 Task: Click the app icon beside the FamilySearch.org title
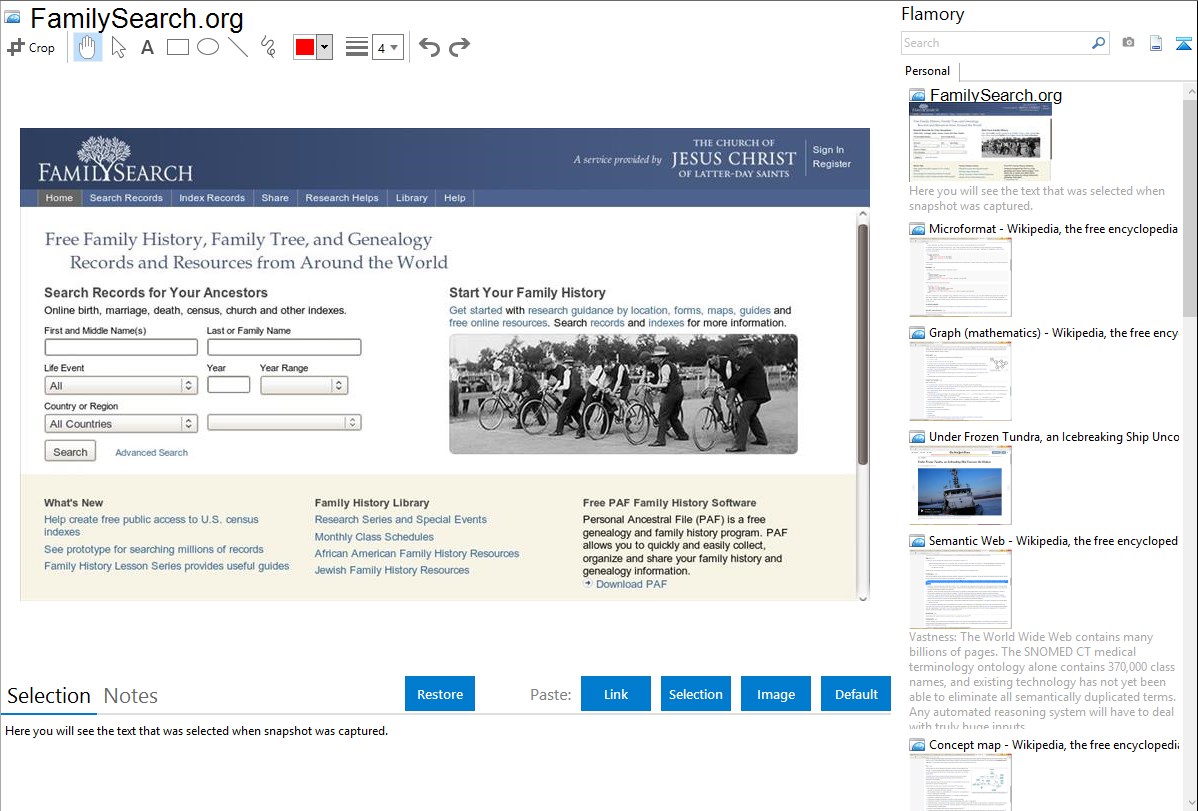click(12, 18)
